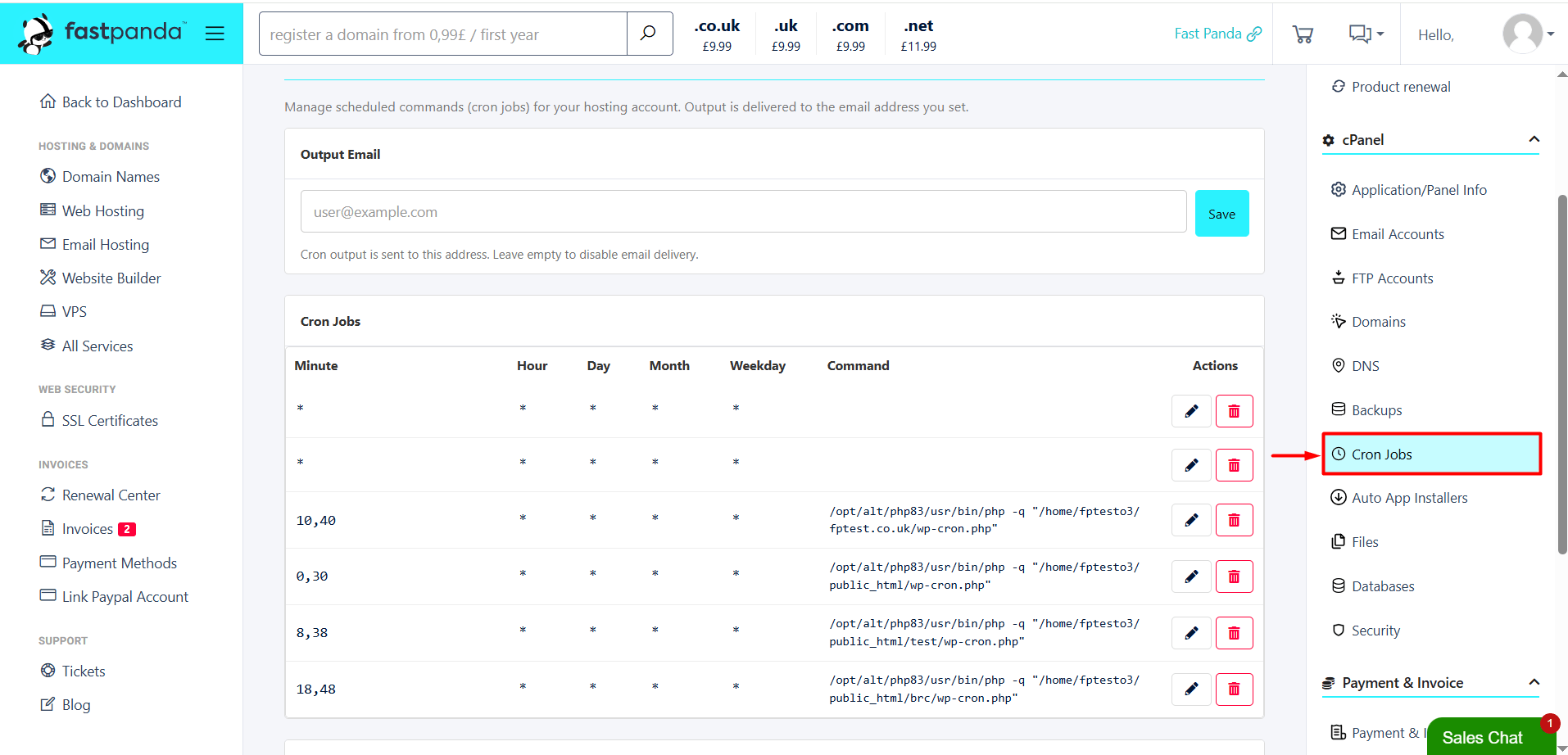Delete the first empty cron job
Image resolution: width=1568 pixels, height=755 pixels.
click(x=1234, y=410)
